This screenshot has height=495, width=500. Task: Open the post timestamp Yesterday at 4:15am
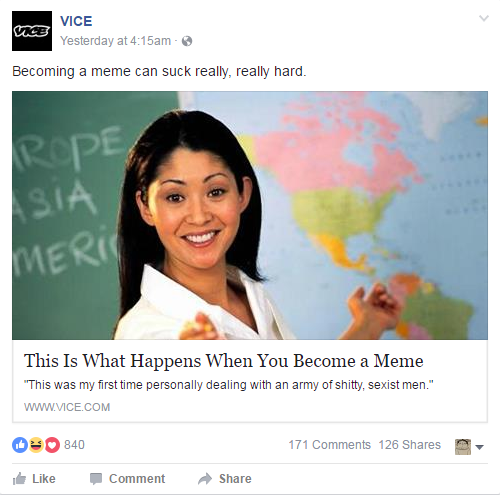(x=115, y=41)
